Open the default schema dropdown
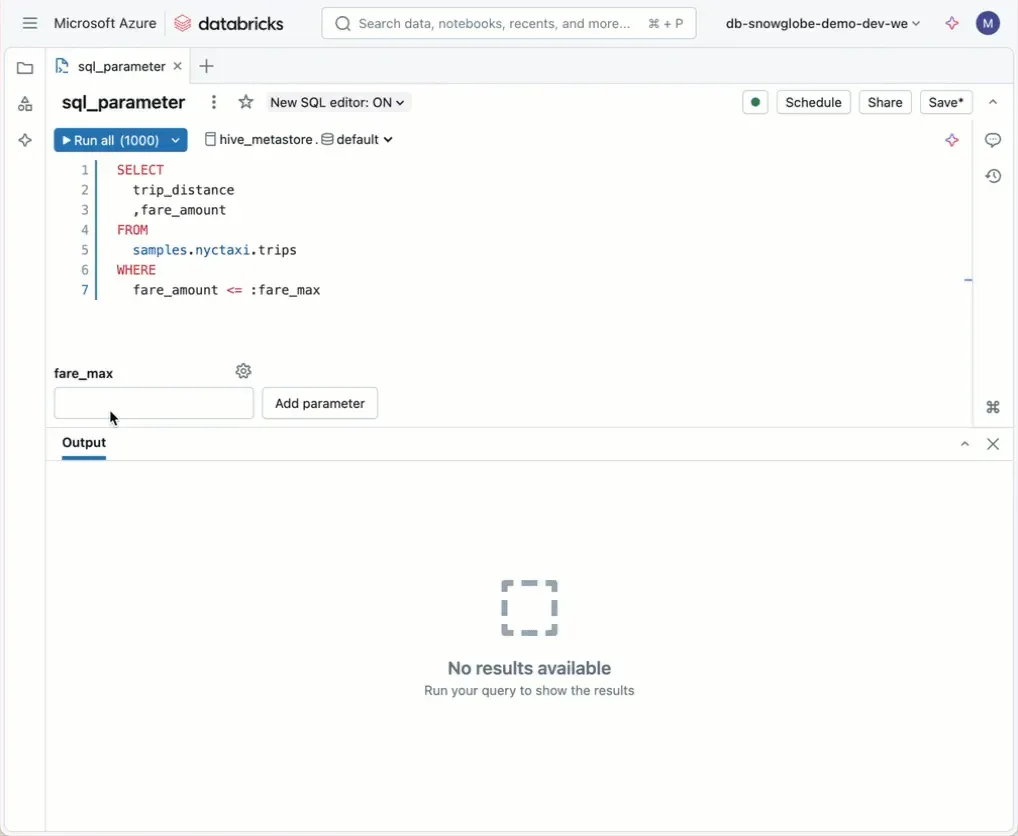Screen dimensions: 1018x836 (357, 140)
